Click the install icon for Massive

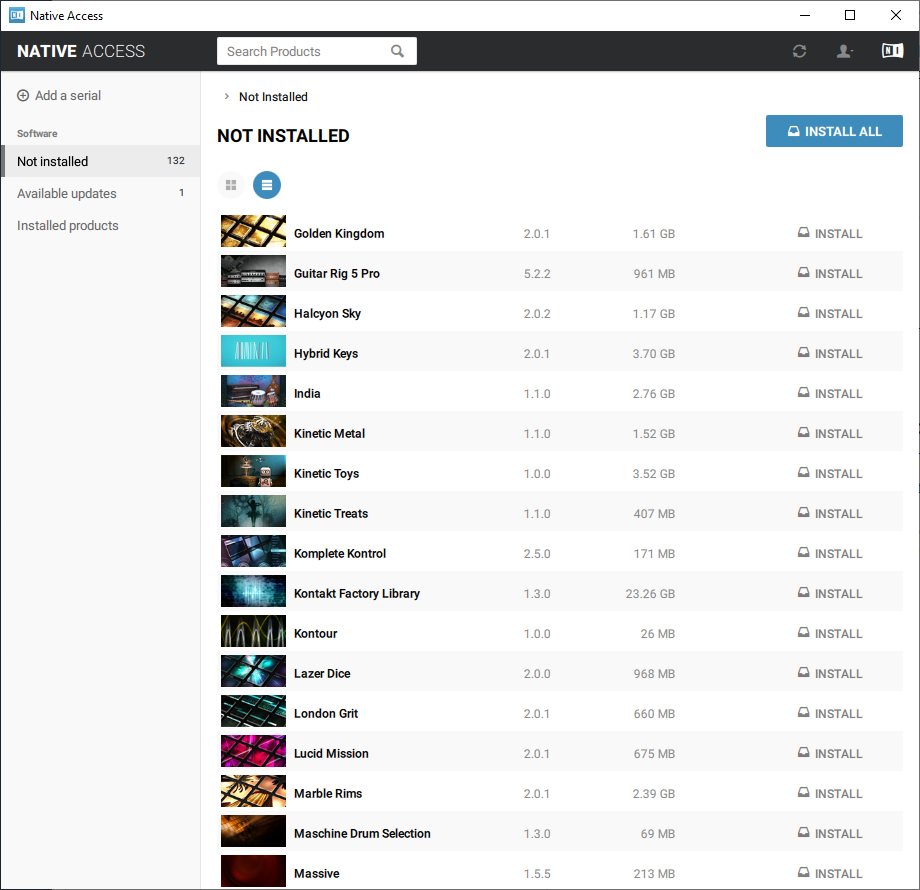pos(803,874)
